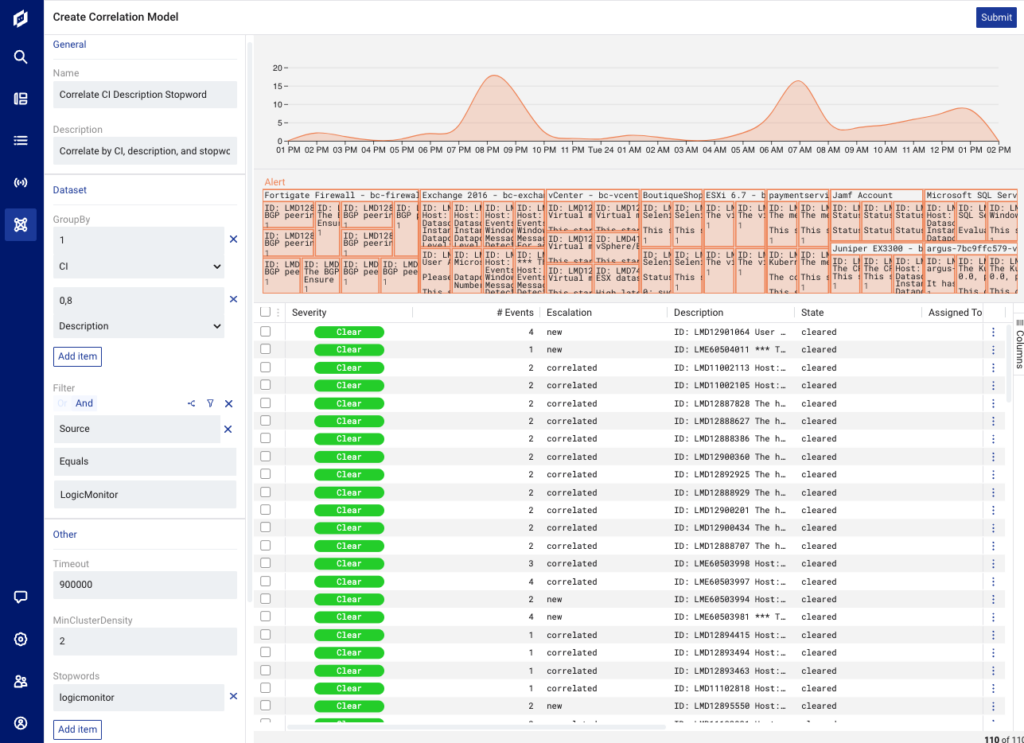
Task: Open row actions for alert LME60503998
Action: (993, 563)
